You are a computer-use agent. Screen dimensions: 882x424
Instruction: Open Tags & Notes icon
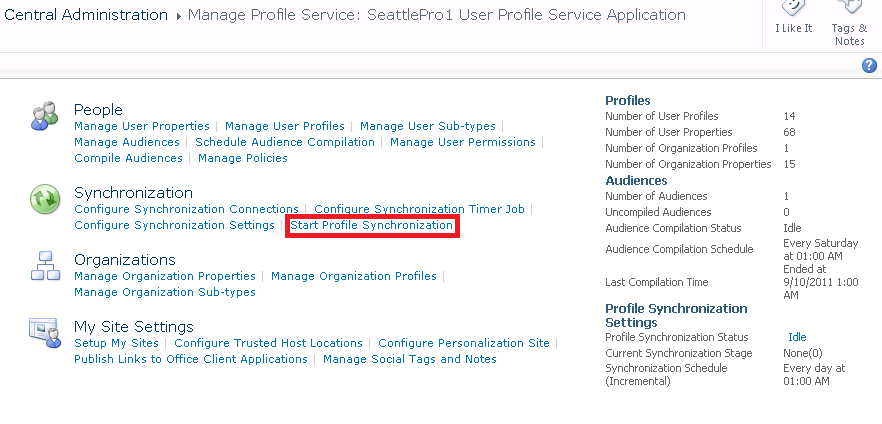(x=849, y=8)
